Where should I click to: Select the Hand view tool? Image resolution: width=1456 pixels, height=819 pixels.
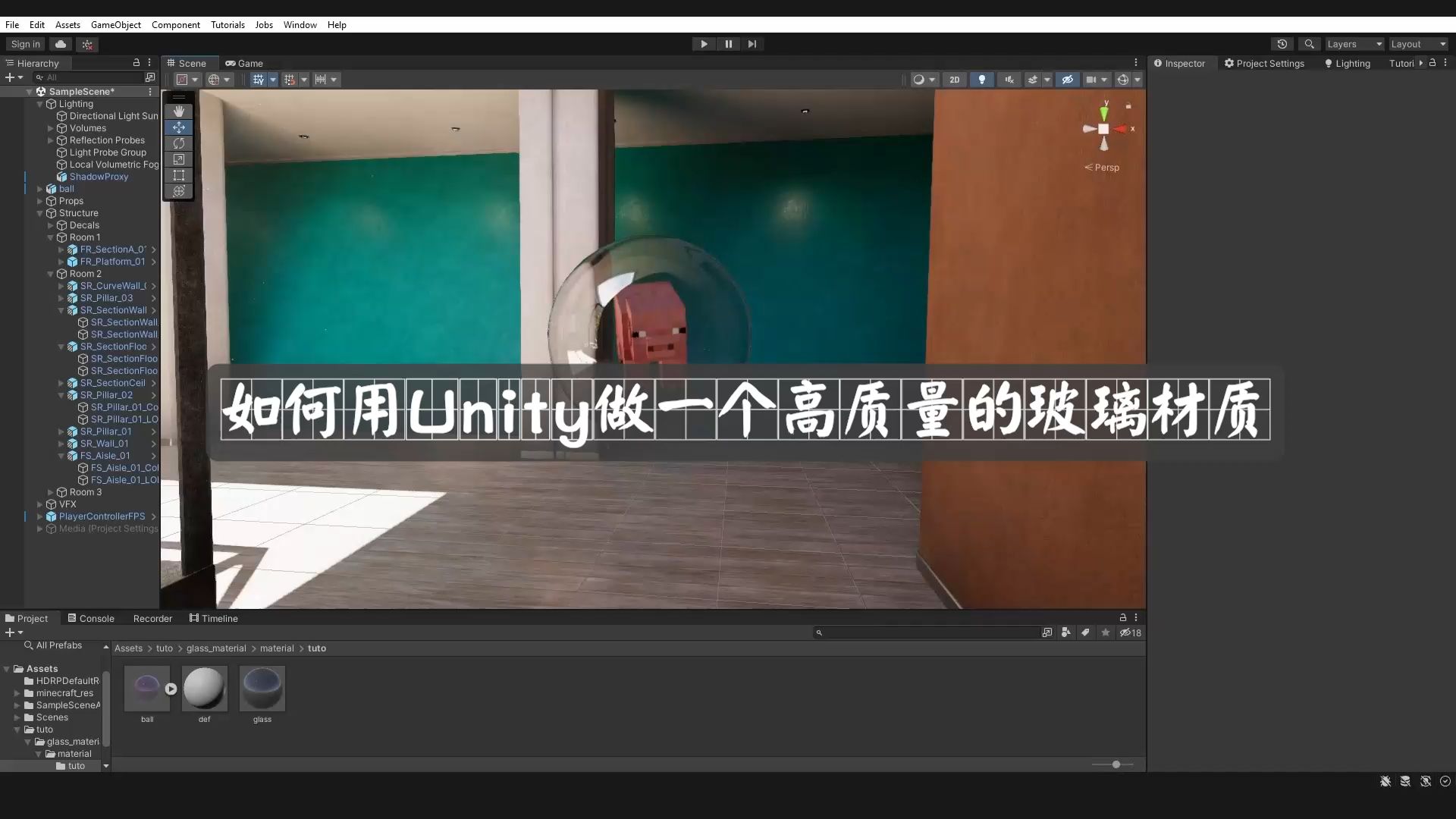pos(179,111)
